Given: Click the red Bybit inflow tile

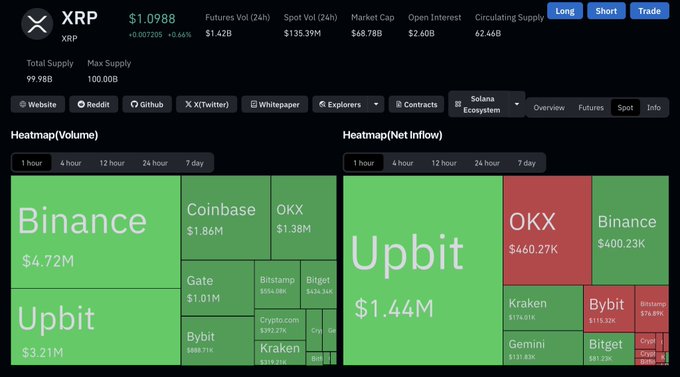Looking at the screenshot, I should click(609, 309).
